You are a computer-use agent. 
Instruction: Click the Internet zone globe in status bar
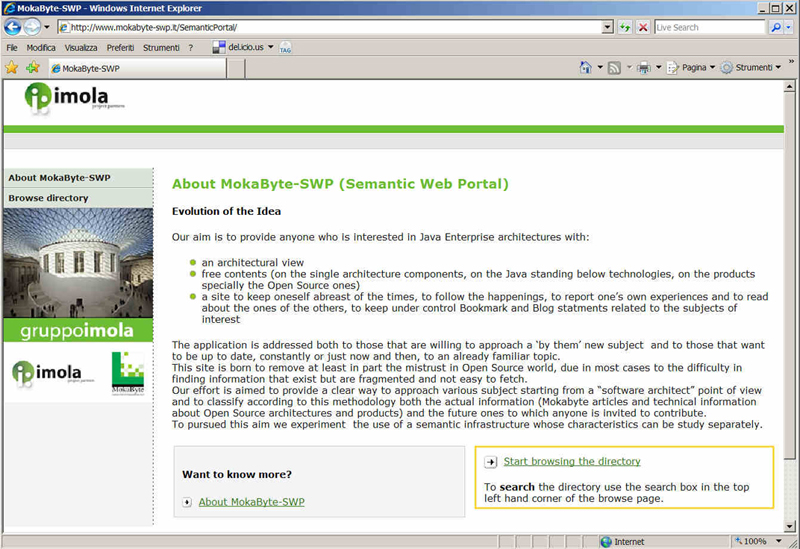(606, 542)
